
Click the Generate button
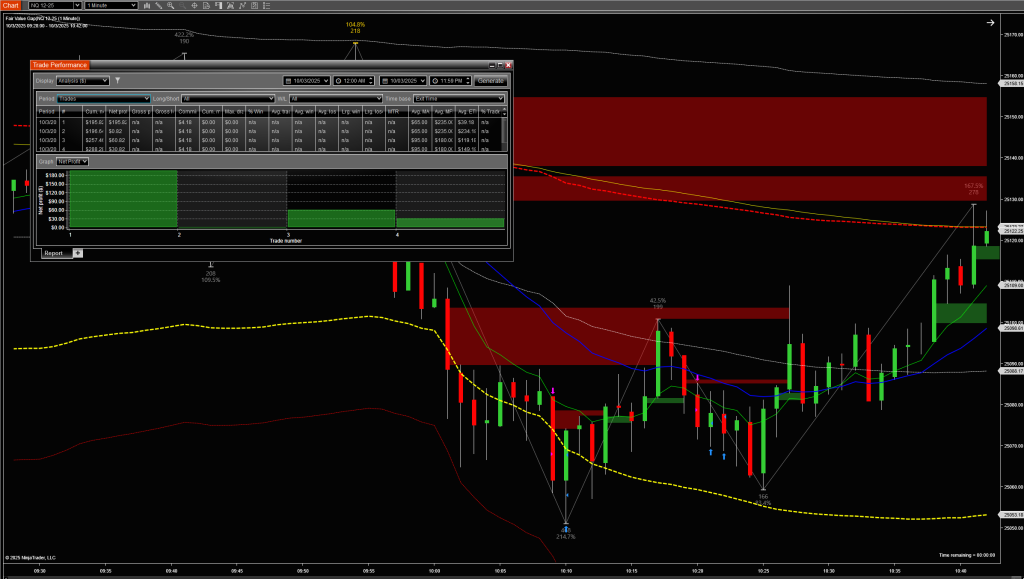pyautogui.click(x=491, y=80)
